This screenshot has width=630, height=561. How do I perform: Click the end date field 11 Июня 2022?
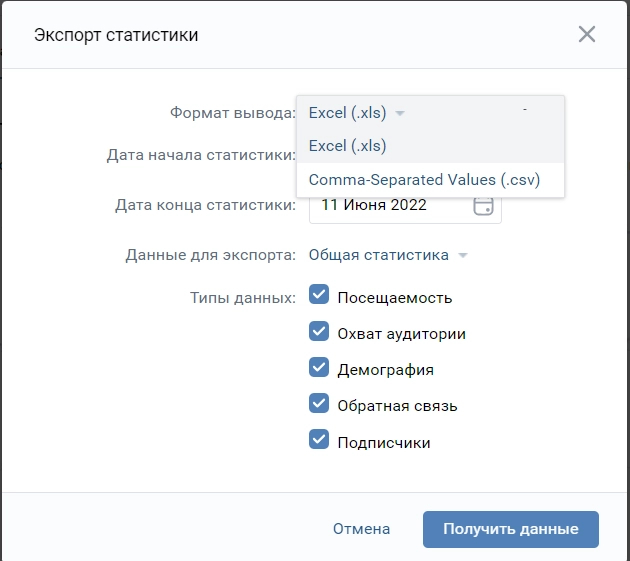coord(390,205)
